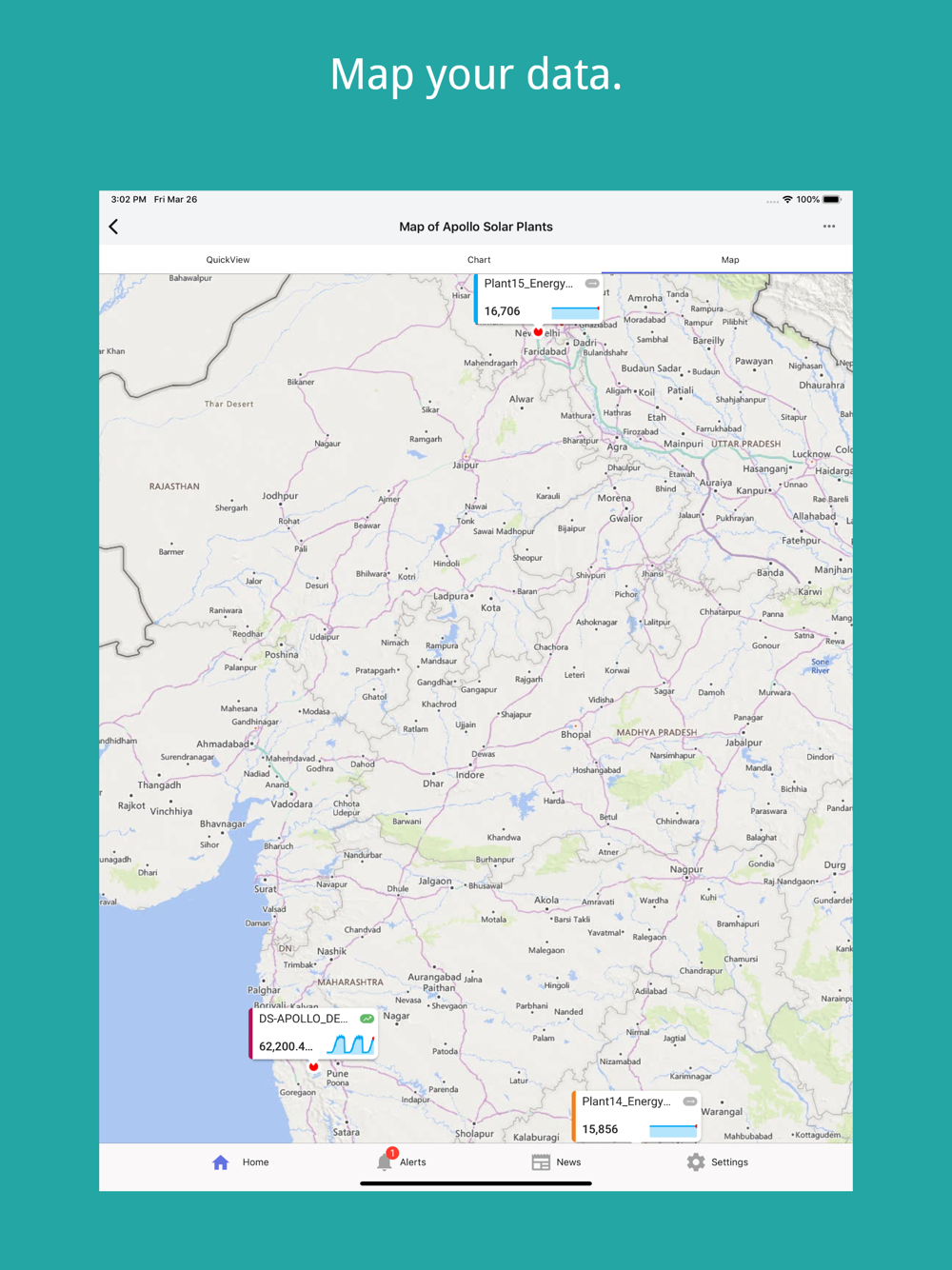Click Plant15 sparkline chart

575,312
